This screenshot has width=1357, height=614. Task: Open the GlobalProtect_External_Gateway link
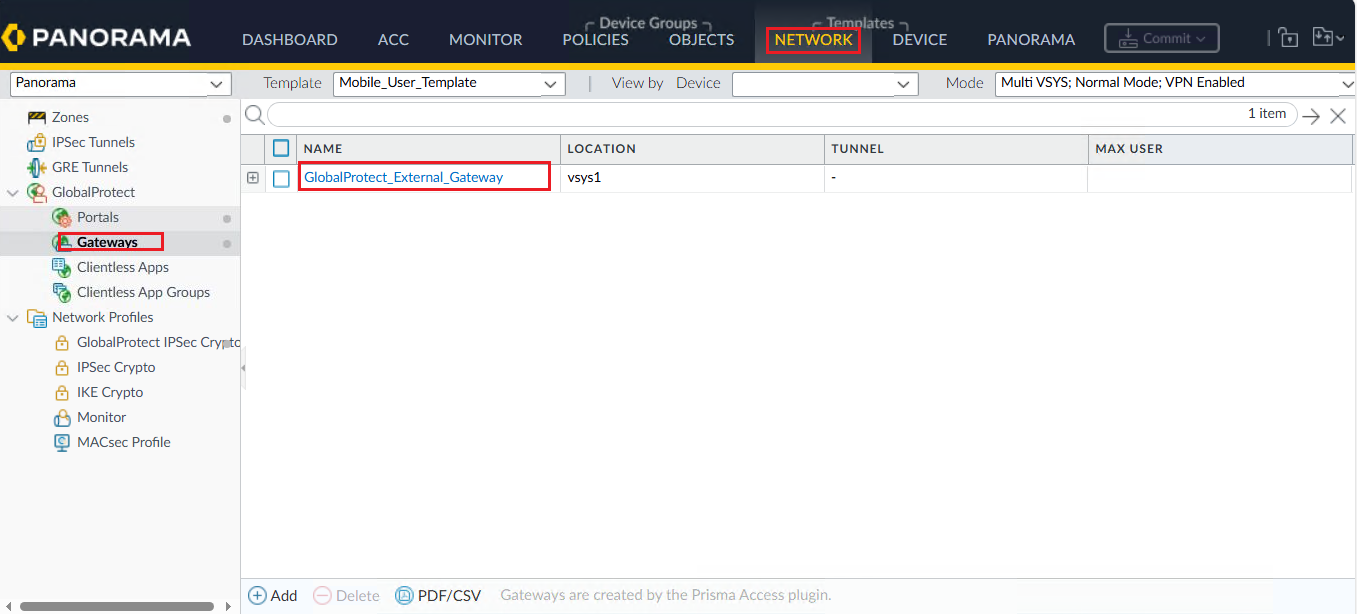coord(403,177)
